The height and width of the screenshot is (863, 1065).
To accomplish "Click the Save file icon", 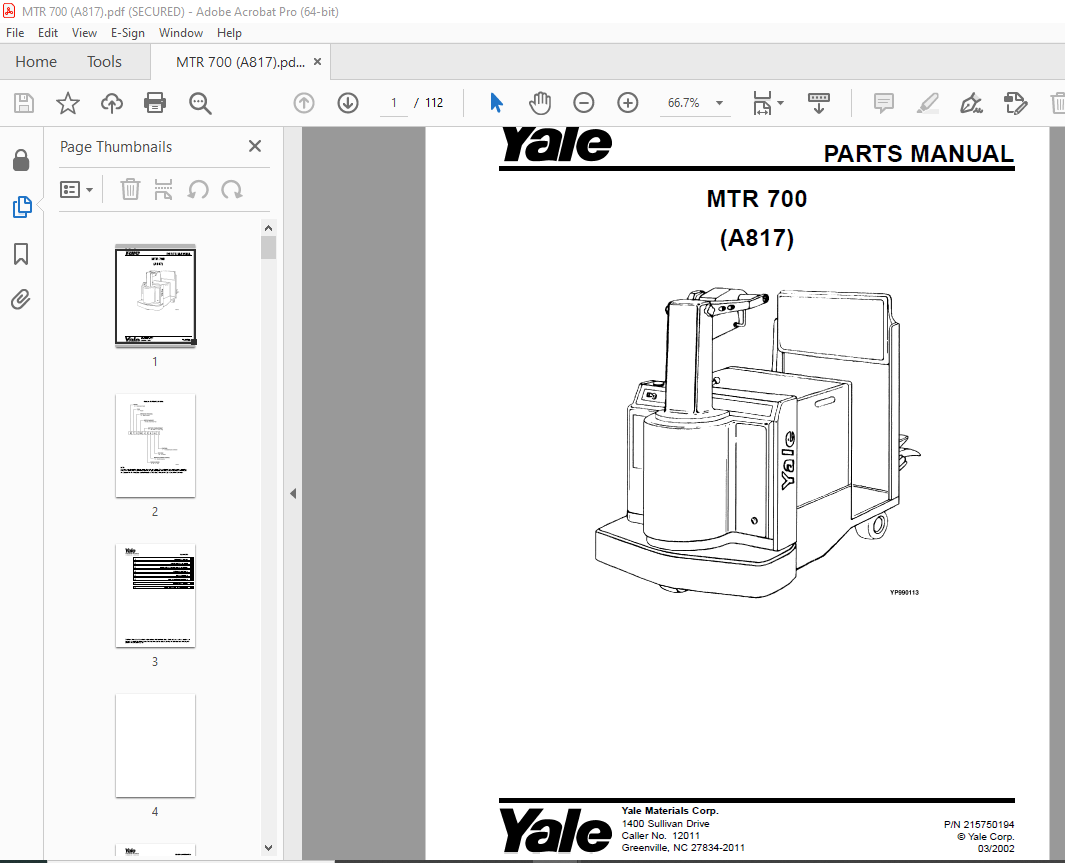I will [x=24, y=103].
